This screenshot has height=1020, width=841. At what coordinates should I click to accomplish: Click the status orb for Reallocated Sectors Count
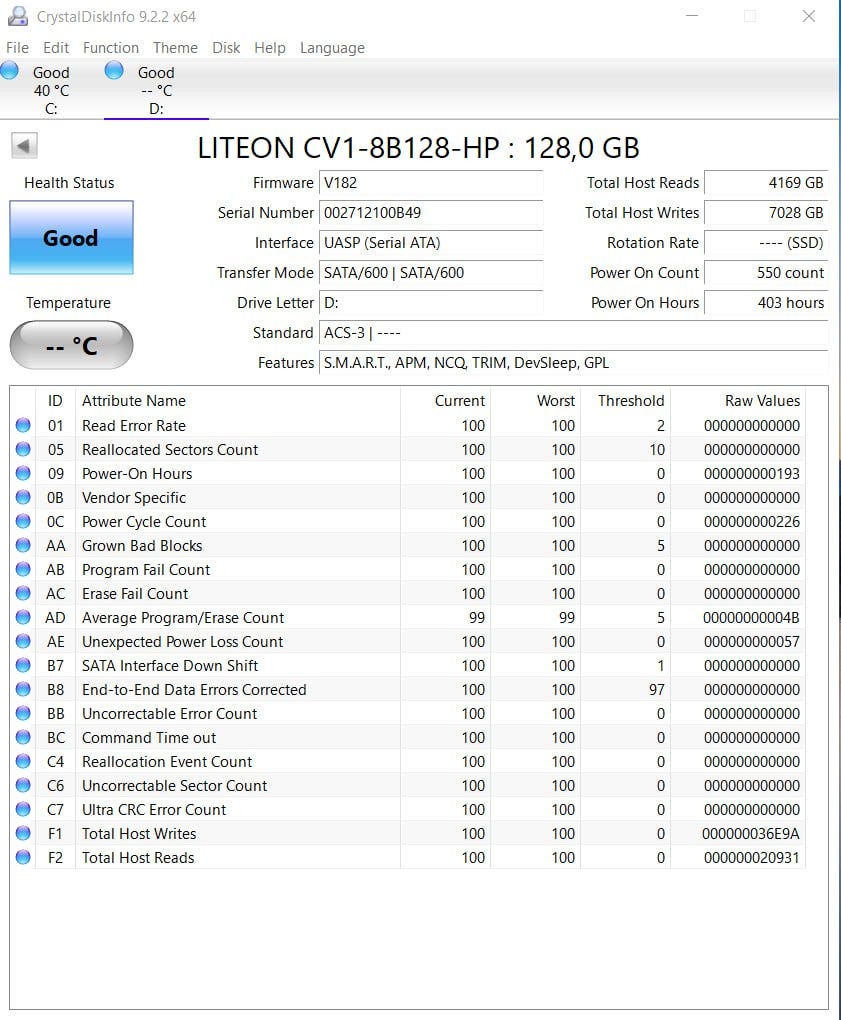(x=23, y=450)
